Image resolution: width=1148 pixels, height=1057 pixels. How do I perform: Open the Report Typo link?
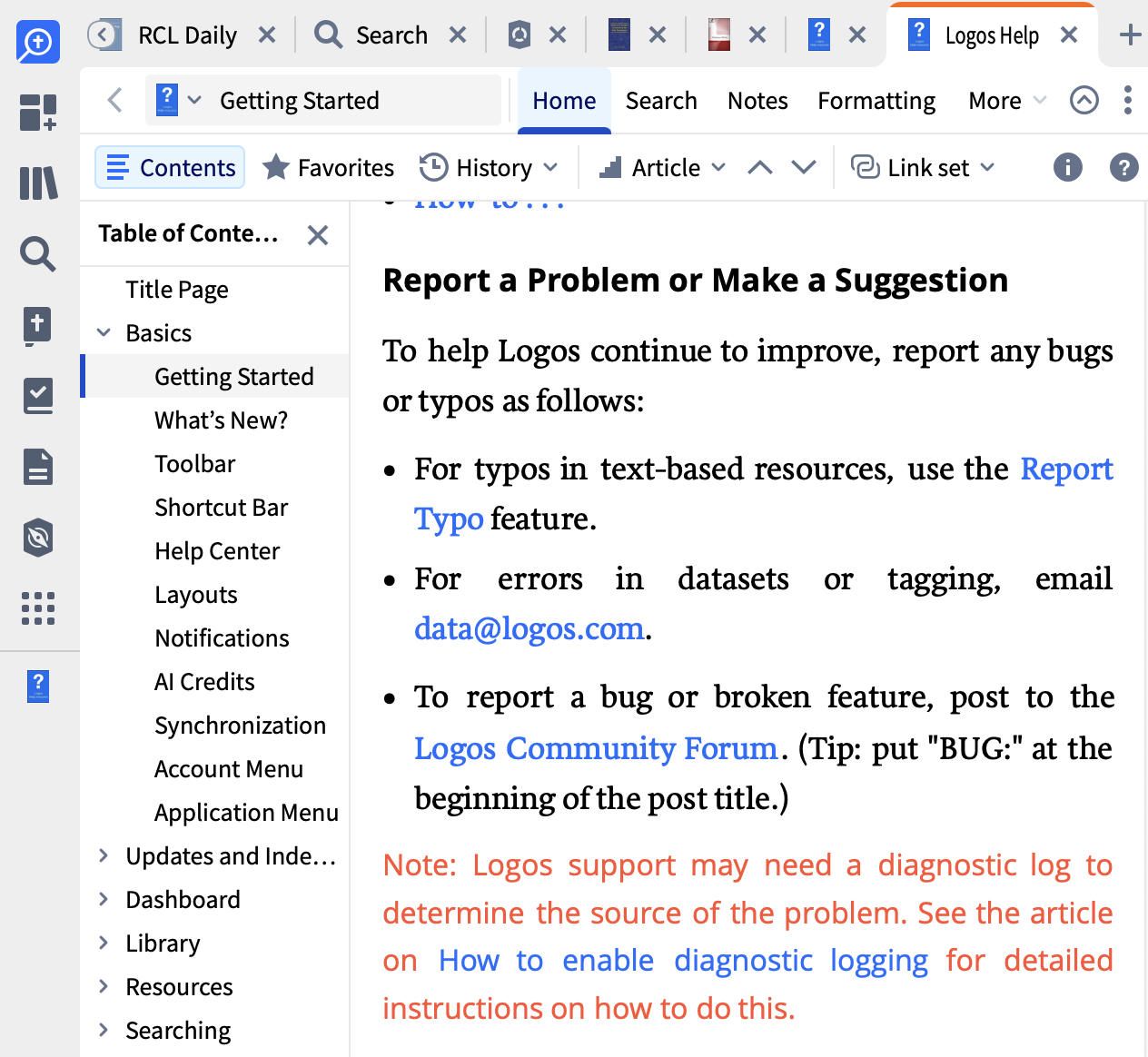point(1066,469)
